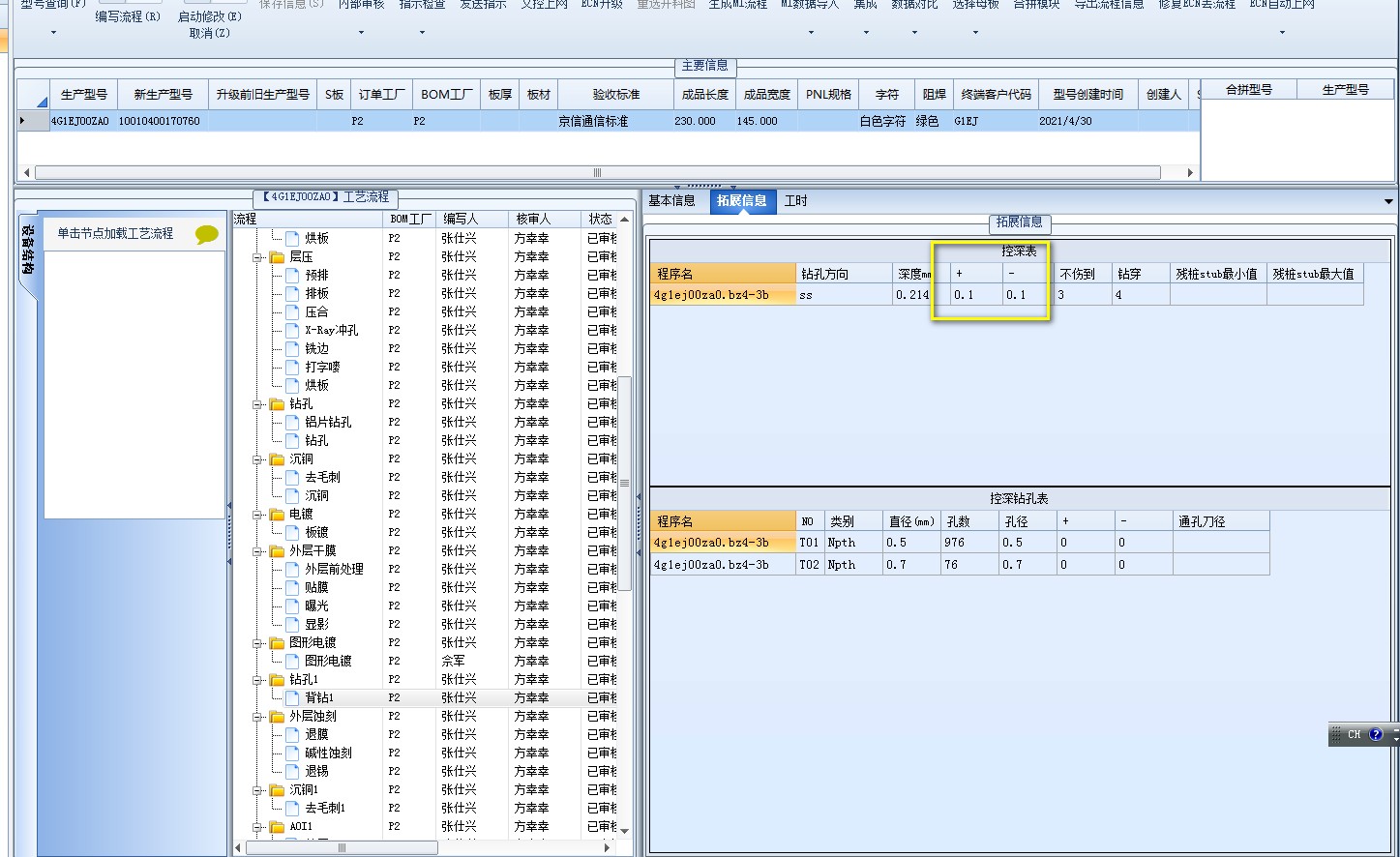This screenshot has height=857, width=1400.
Task: Click the document icon of 压合
Action: pos(292,312)
